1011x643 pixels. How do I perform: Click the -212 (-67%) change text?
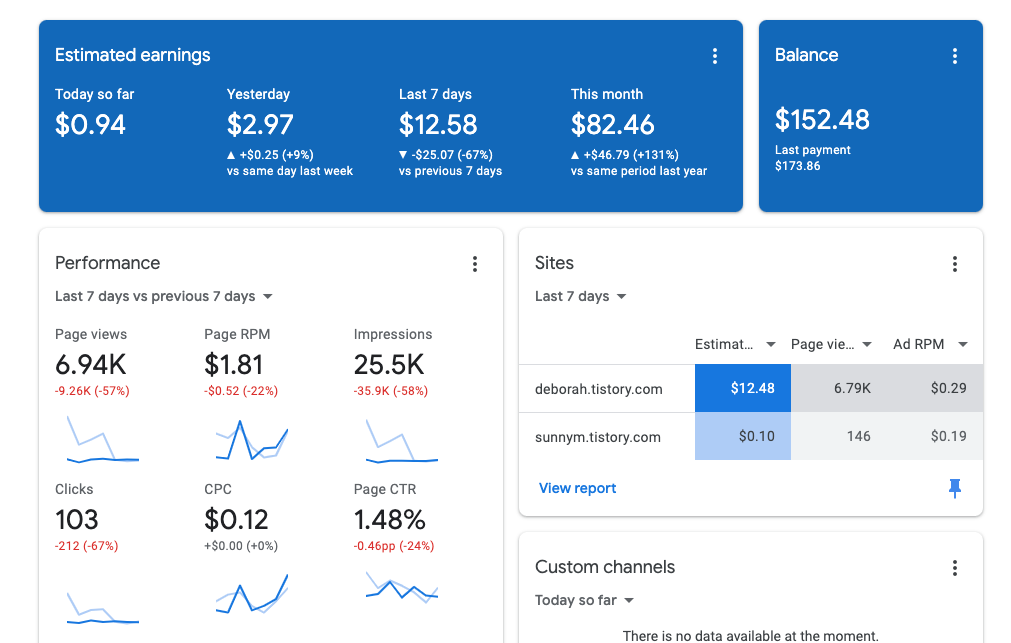tap(86, 546)
